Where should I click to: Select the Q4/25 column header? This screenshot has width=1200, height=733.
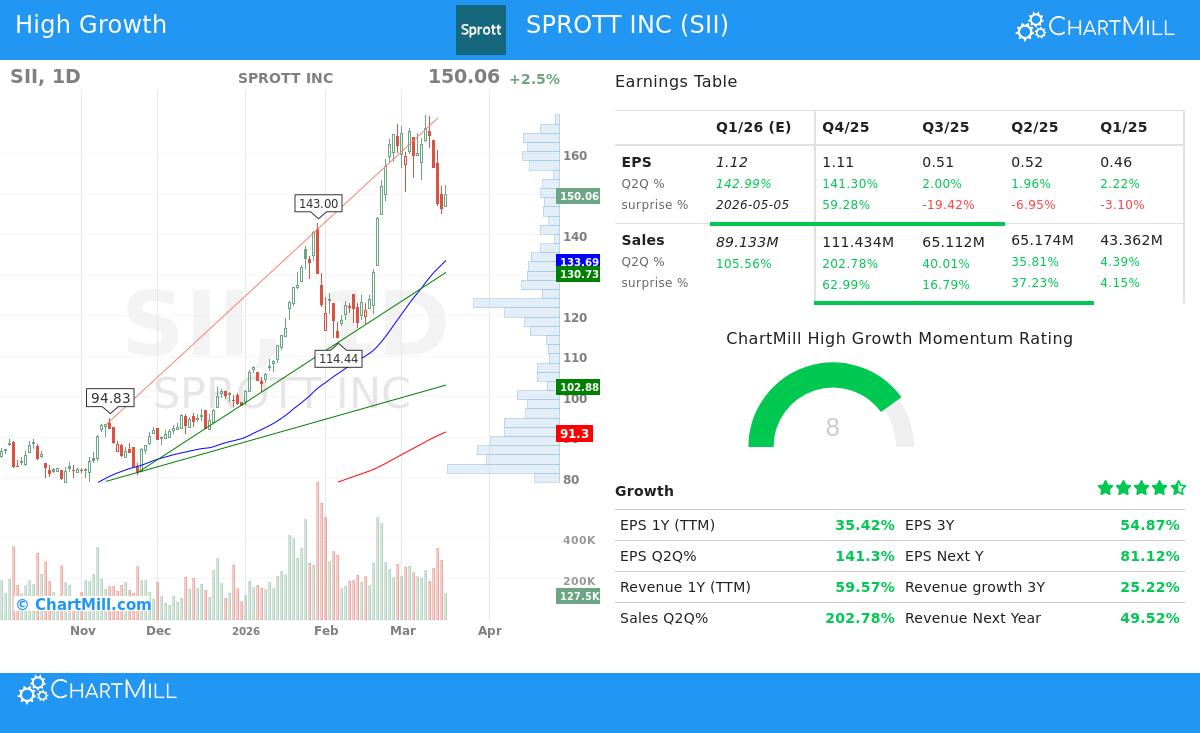(x=846, y=127)
